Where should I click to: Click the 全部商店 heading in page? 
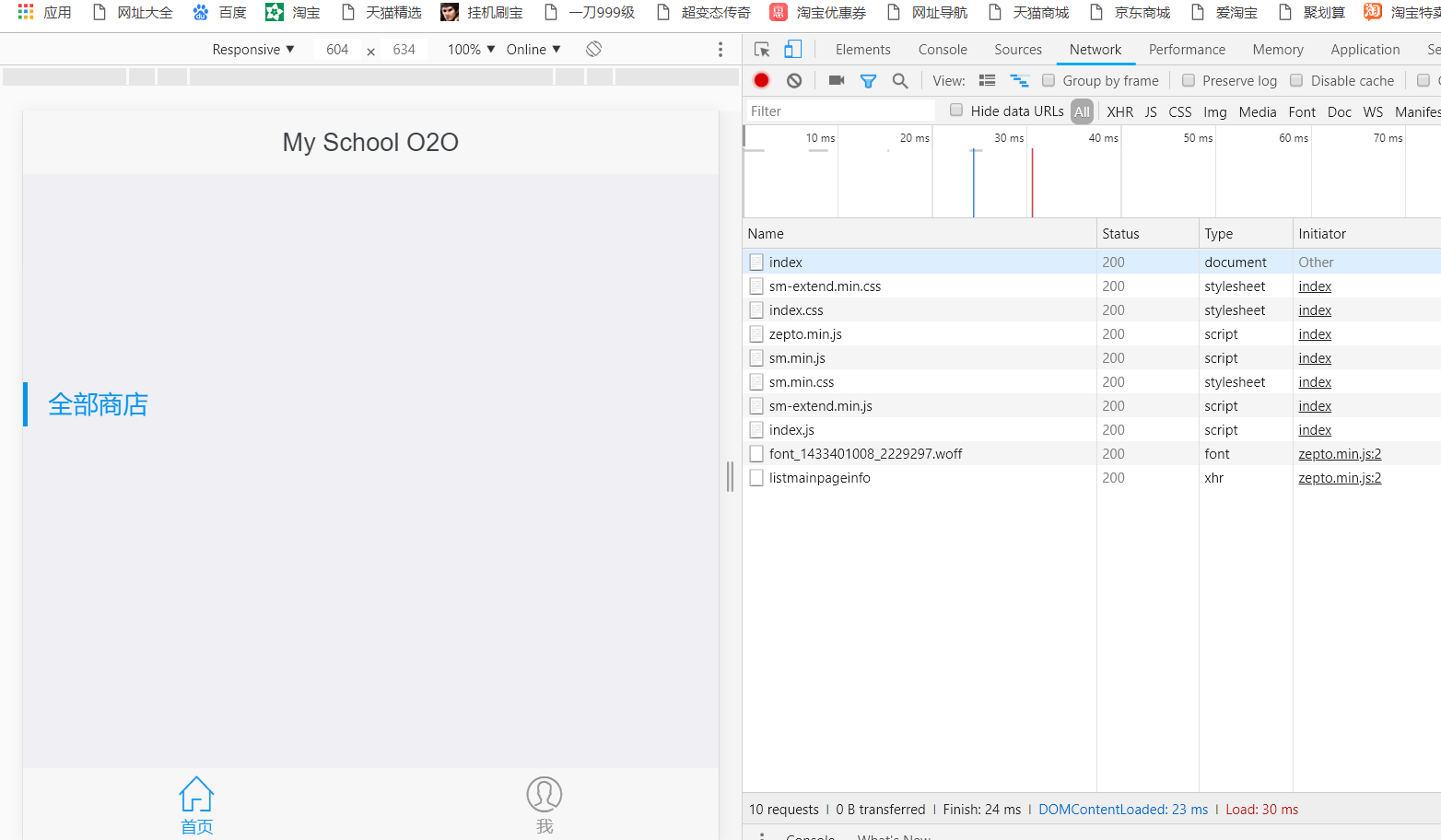point(99,405)
